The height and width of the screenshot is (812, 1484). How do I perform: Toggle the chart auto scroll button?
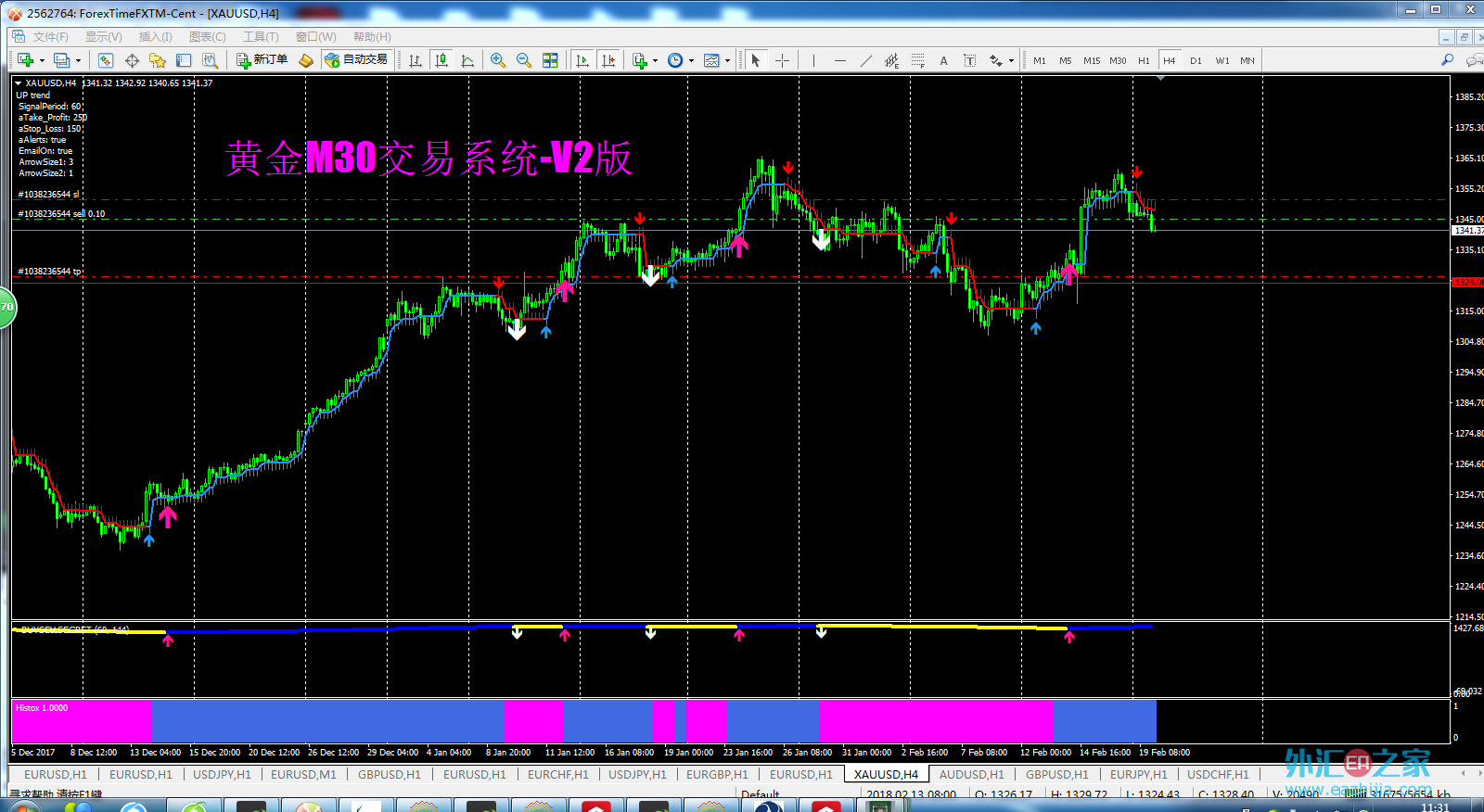582,60
